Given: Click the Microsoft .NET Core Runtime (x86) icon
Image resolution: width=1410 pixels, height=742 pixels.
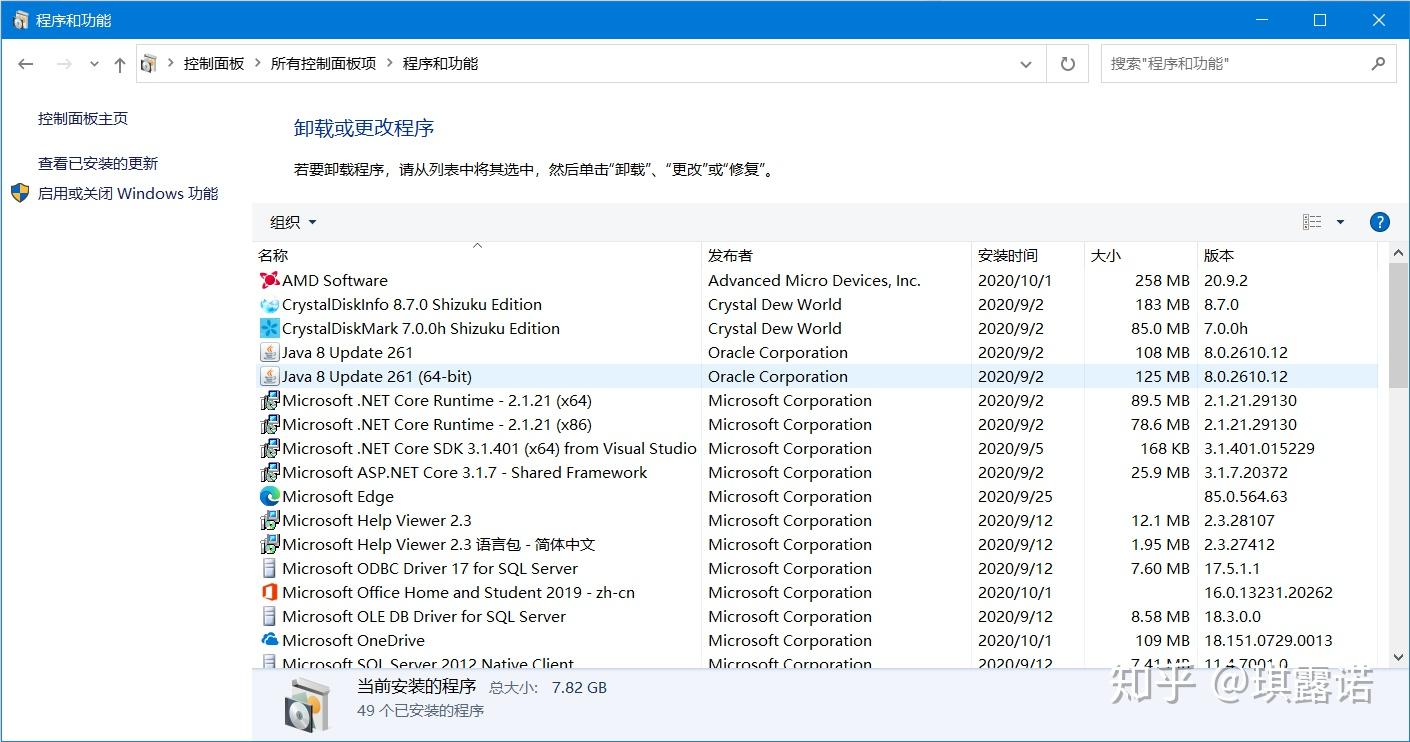Looking at the screenshot, I should coord(269,425).
